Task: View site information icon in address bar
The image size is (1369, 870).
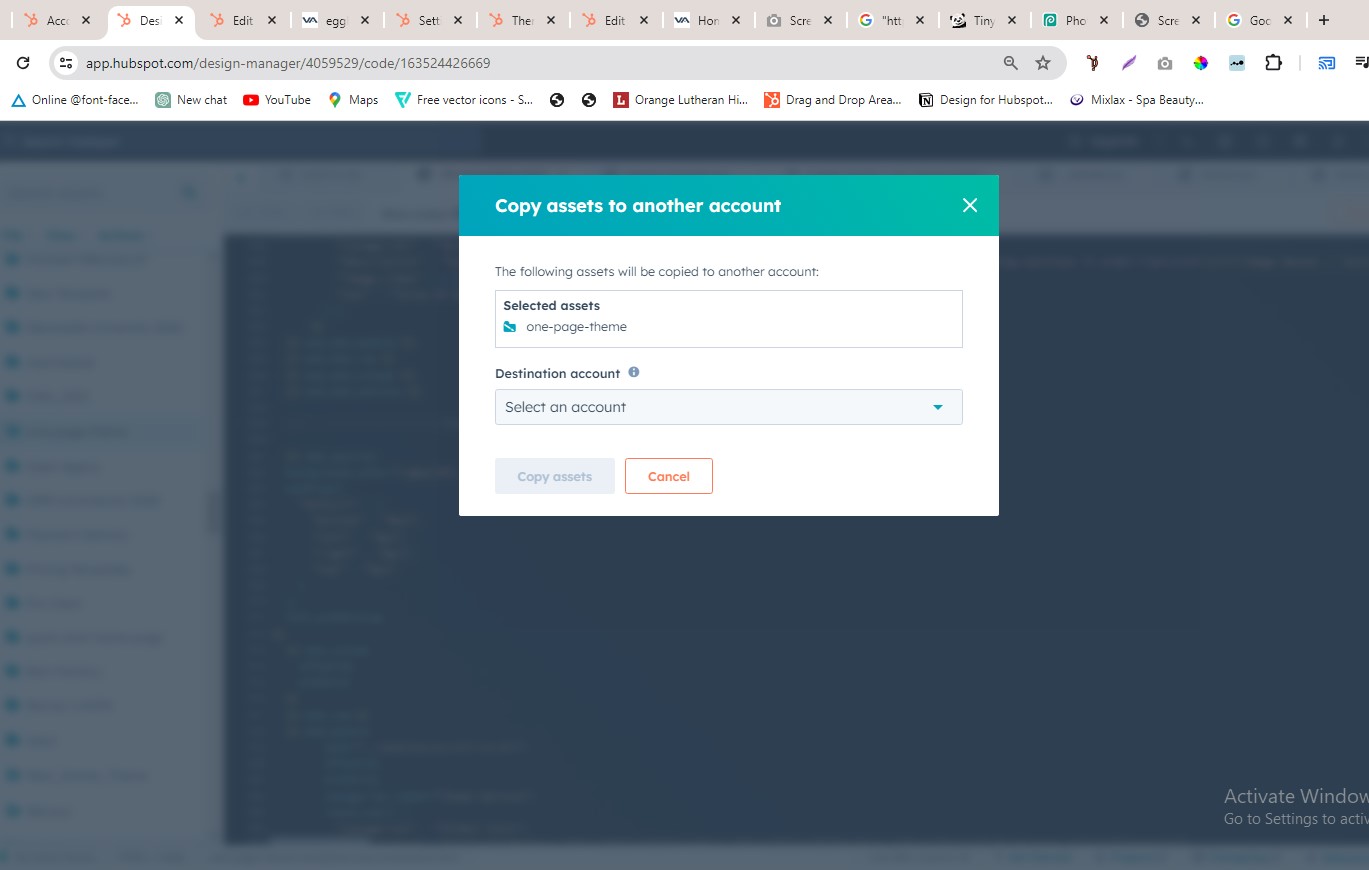Action: pyautogui.click(x=66, y=63)
